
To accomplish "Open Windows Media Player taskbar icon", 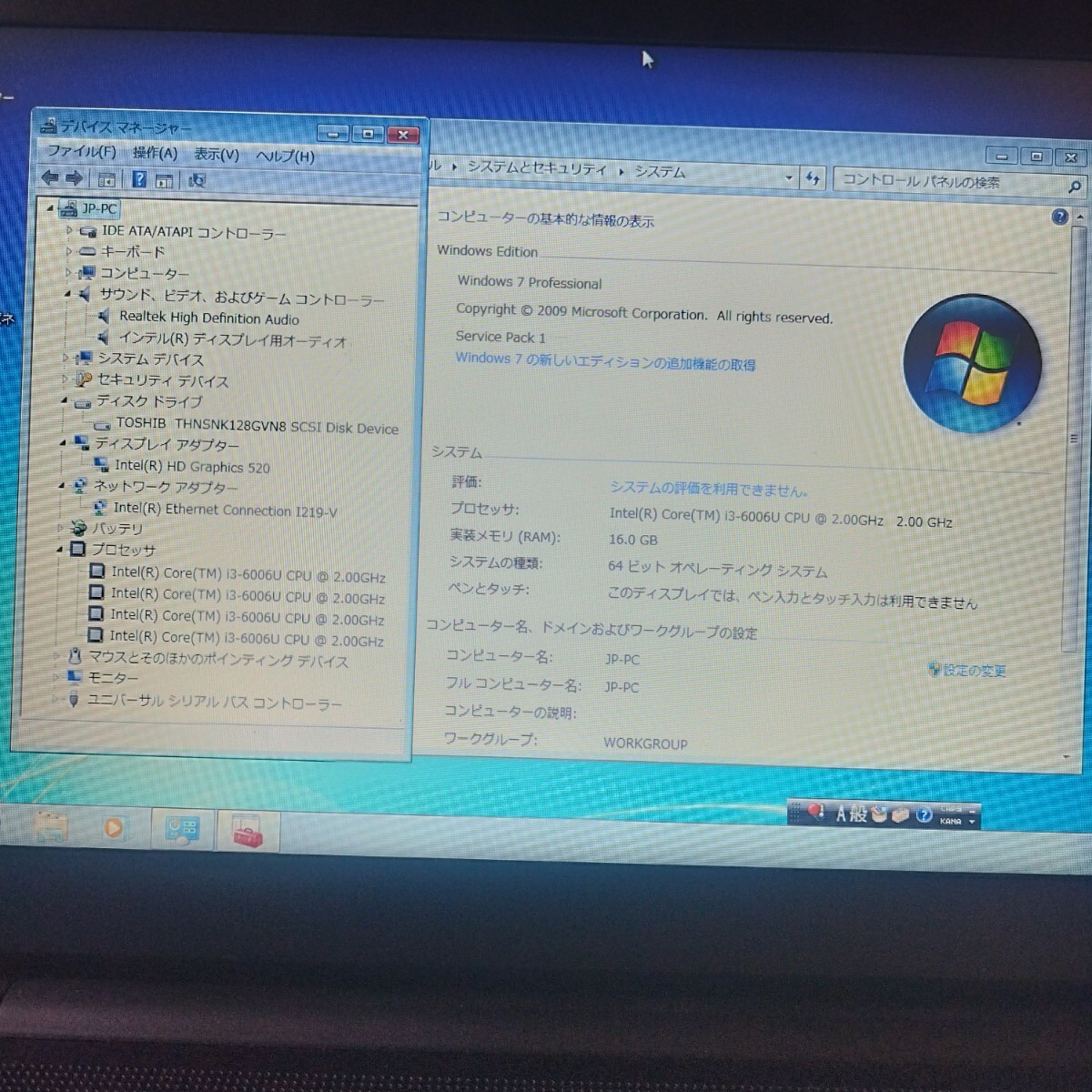I will click(113, 828).
